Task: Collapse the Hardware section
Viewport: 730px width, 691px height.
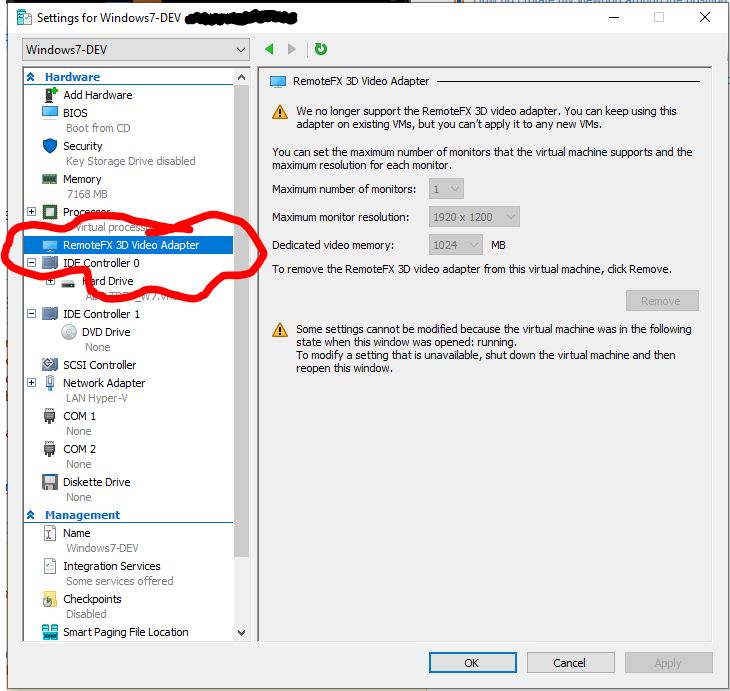Action: click(x=31, y=77)
